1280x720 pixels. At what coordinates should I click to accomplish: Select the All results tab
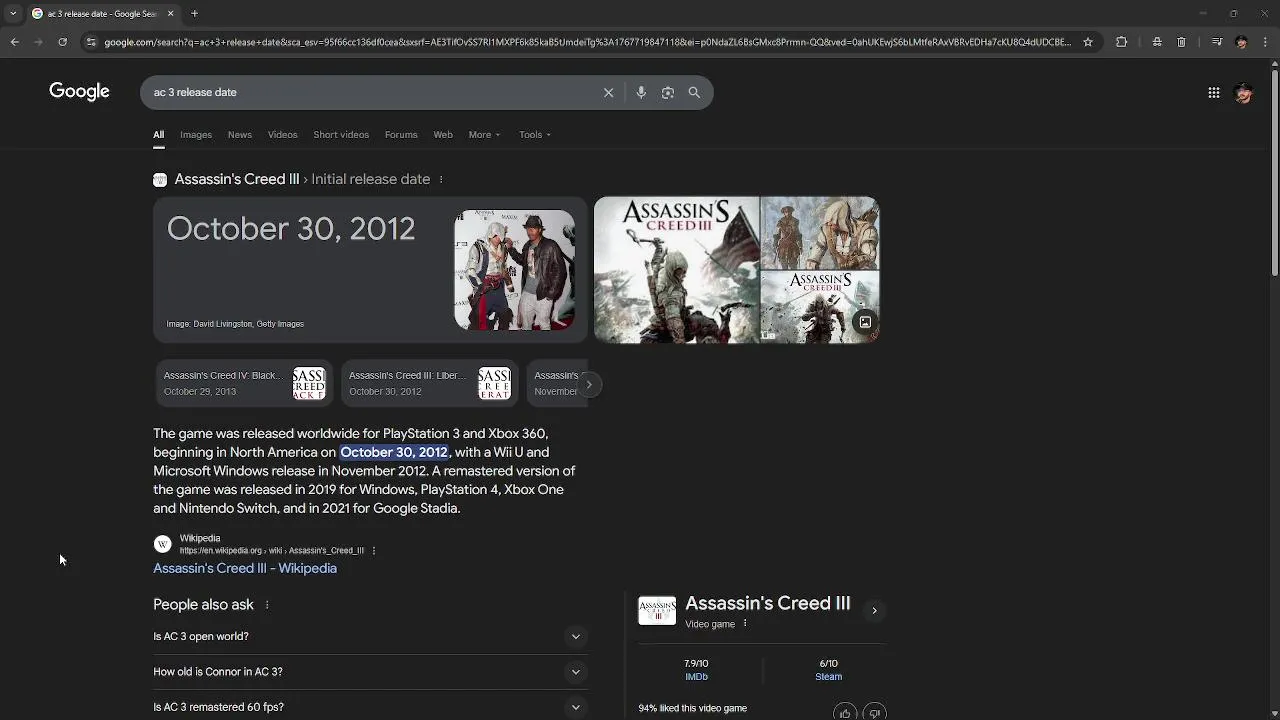click(158, 134)
